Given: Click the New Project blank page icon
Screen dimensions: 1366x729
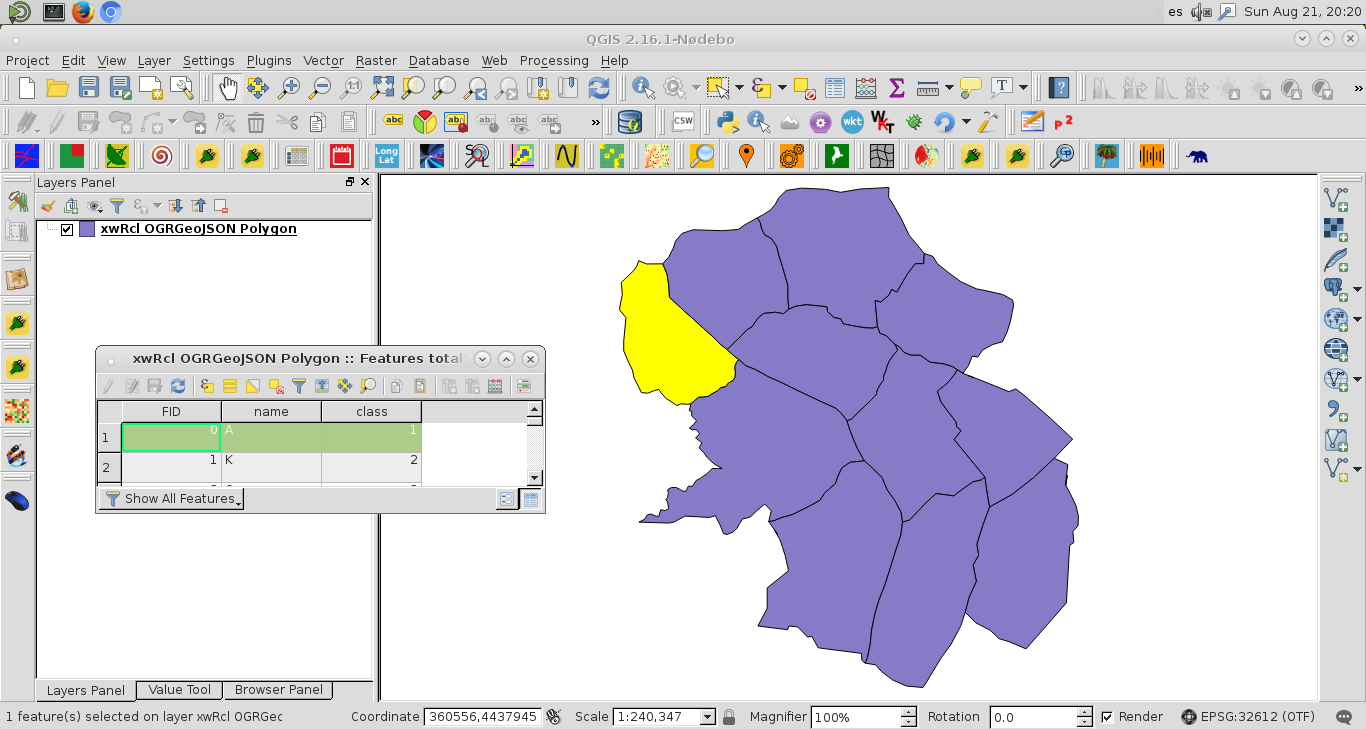Looking at the screenshot, I should [26, 88].
